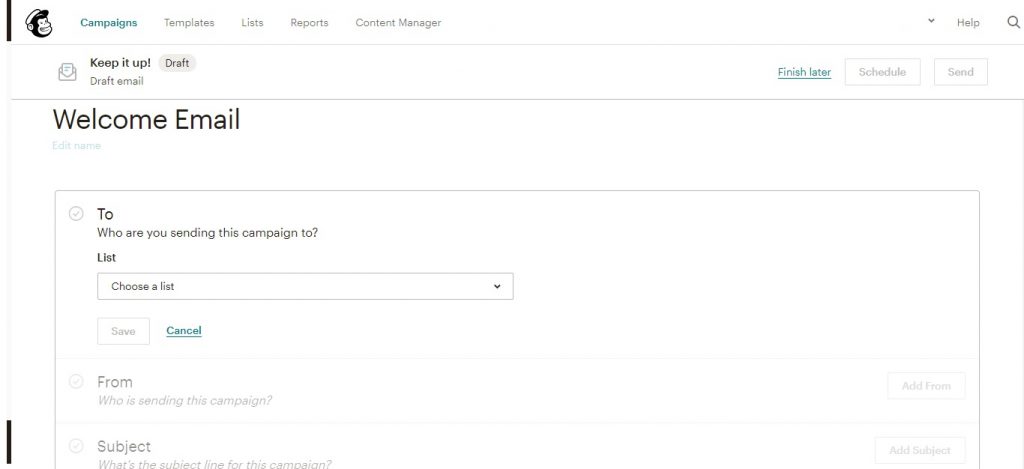Screen dimensions: 1024x469
Task: Open the Reports section
Action: pyautogui.click(x=310, y=23)
